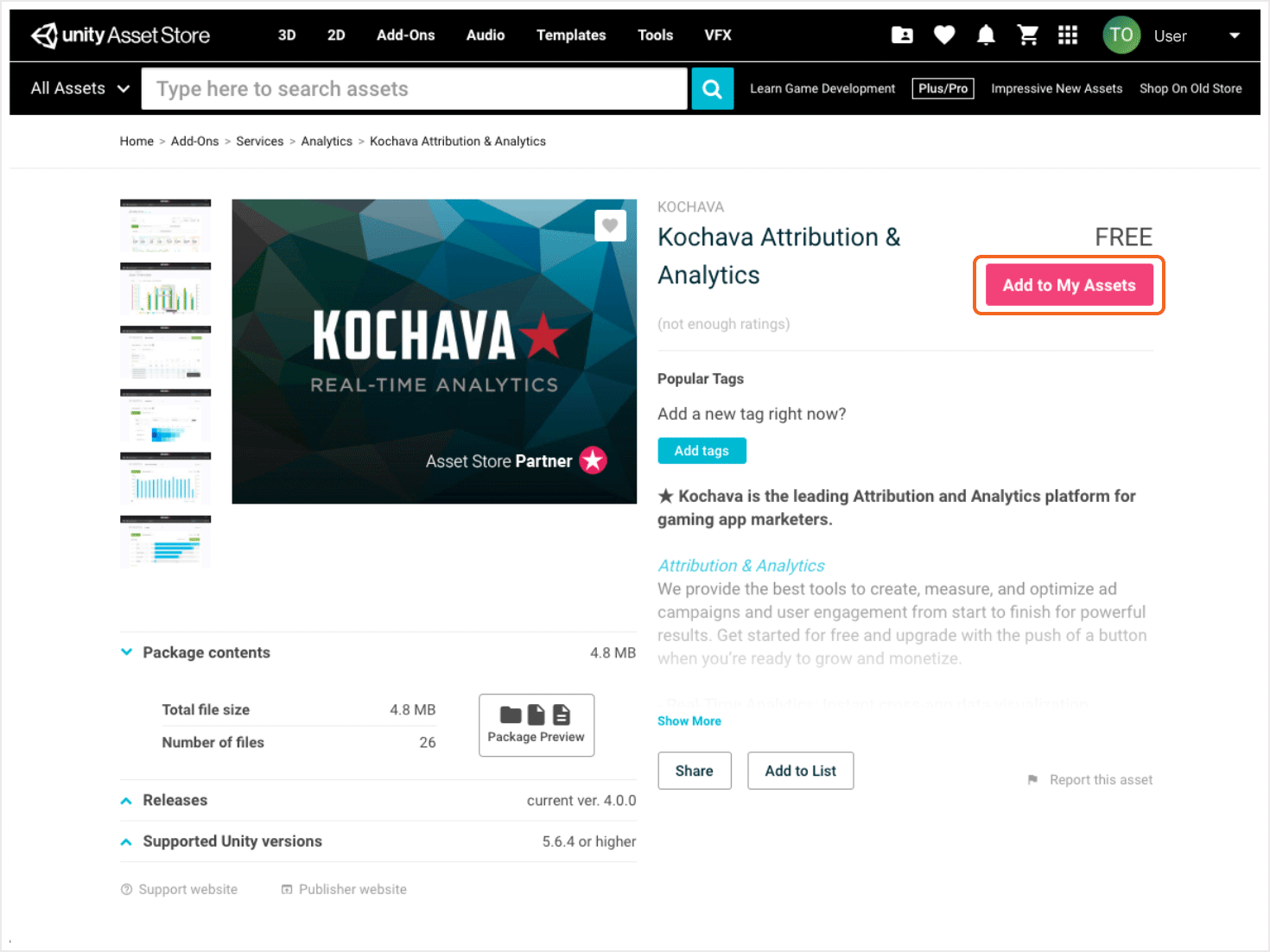1270x952 pixels.
Task: Click the Unity Asset Store logo
Action: pos(120,35)
